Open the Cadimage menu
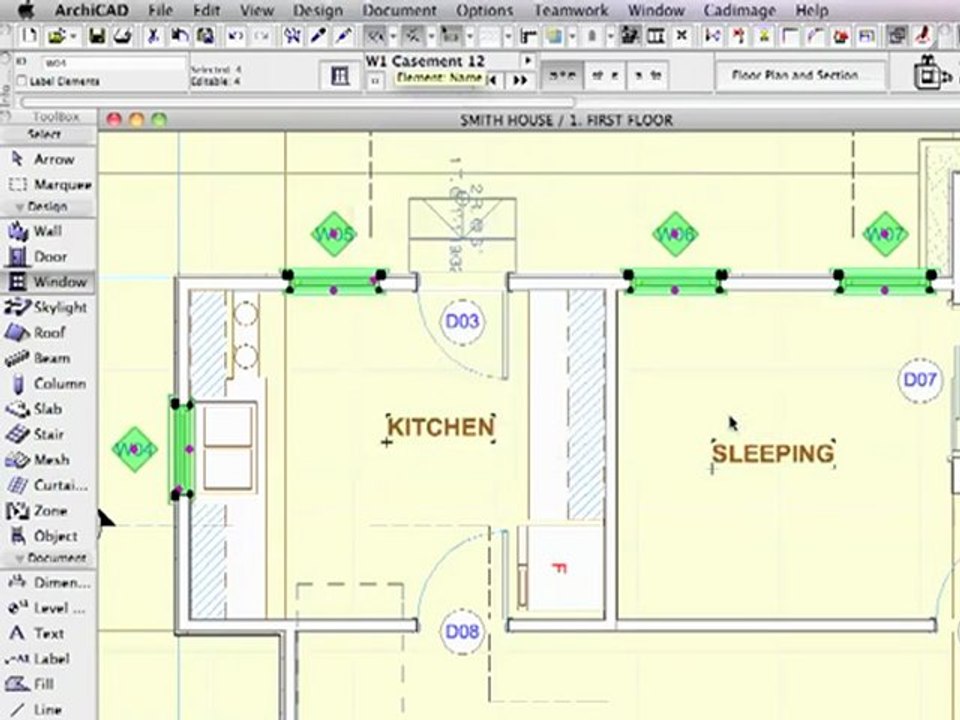The height and width of the screenshot is (720, 960). click(x=739, y=10)
